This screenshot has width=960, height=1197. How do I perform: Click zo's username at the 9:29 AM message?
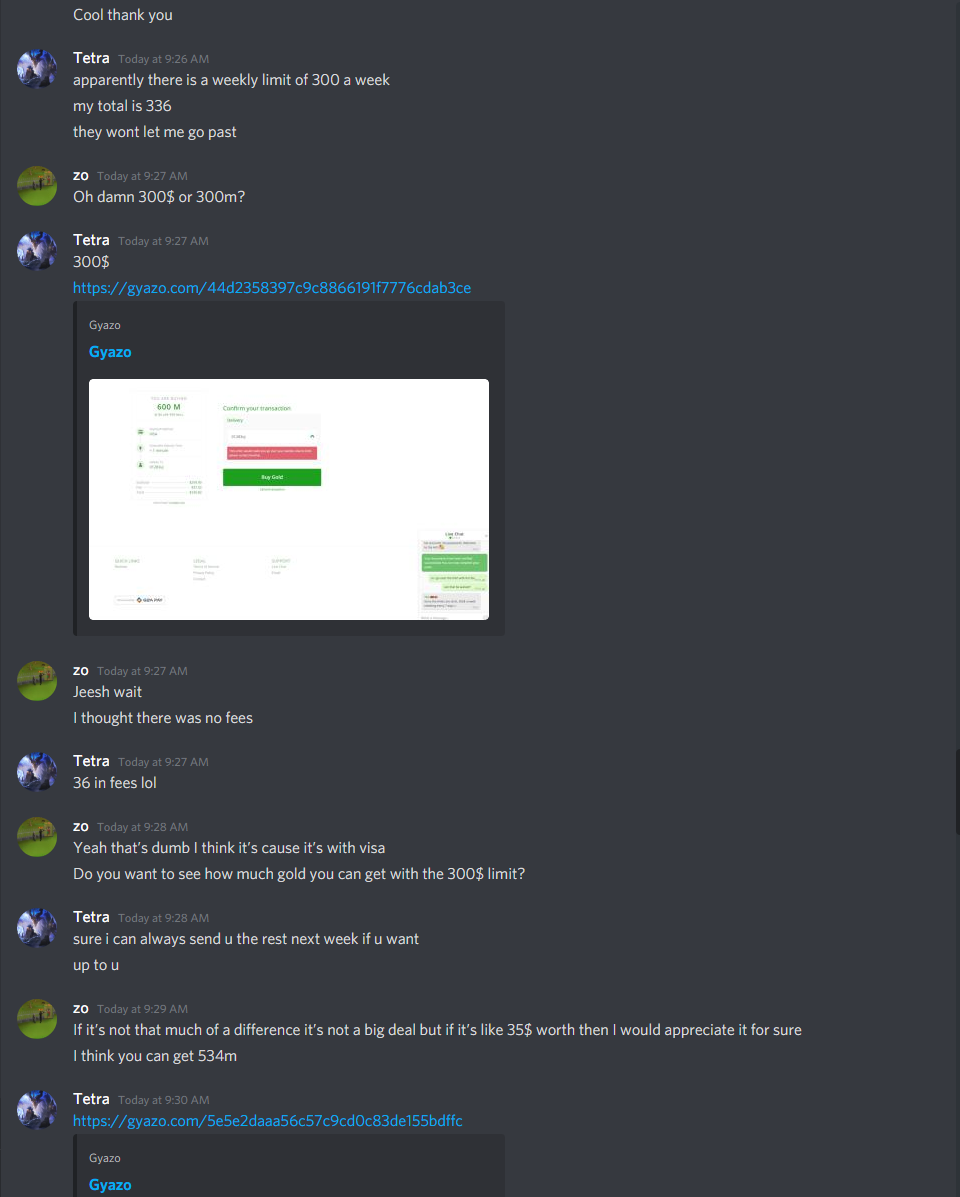81,1008
